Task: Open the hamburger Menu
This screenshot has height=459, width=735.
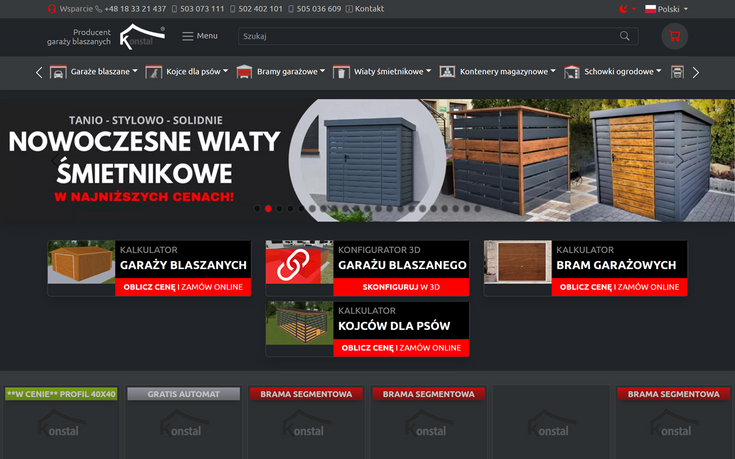Action: pyautogui.click(x=199, y=36)
